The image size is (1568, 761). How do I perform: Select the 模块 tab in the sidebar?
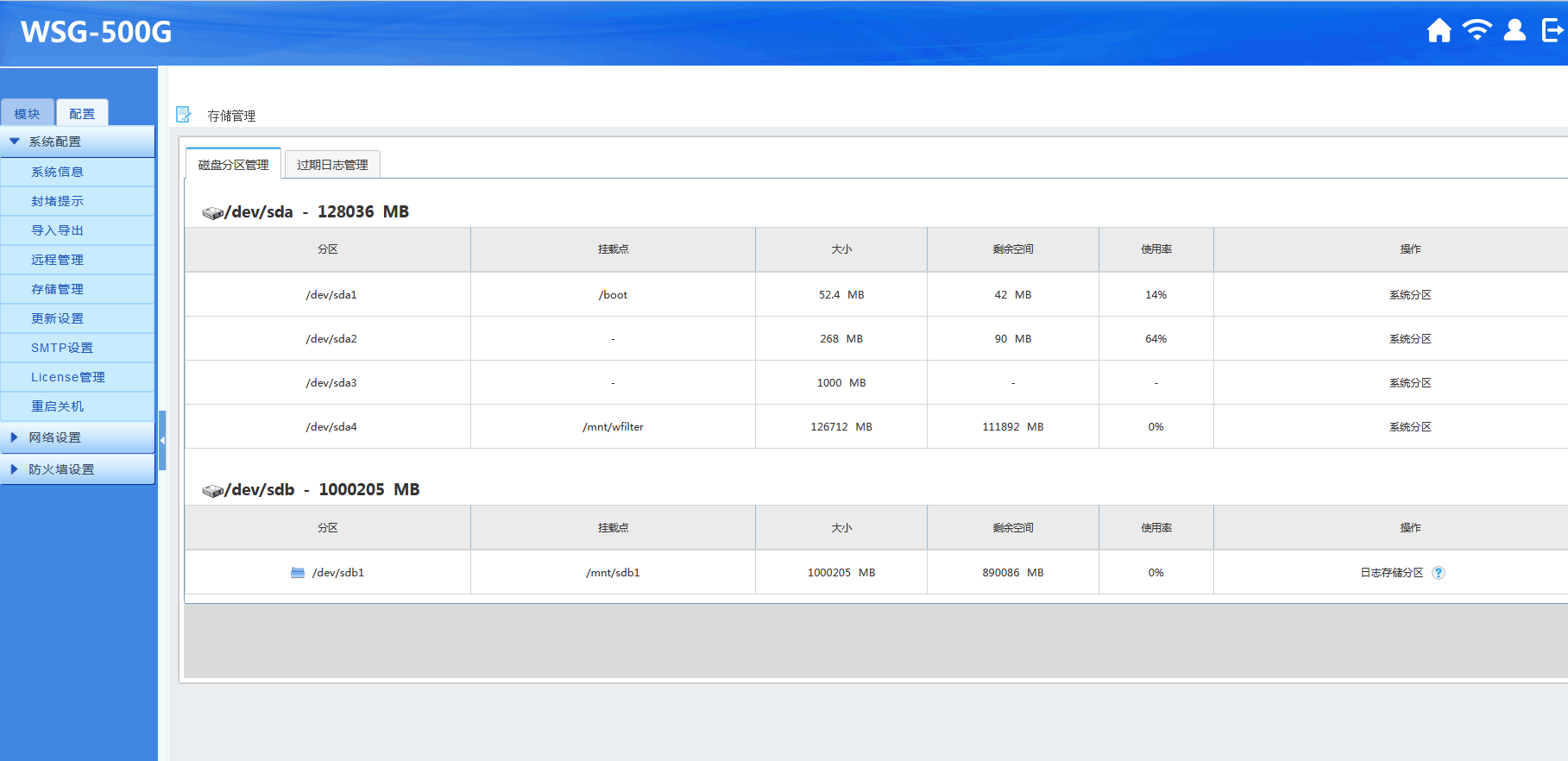pos(27,114)
